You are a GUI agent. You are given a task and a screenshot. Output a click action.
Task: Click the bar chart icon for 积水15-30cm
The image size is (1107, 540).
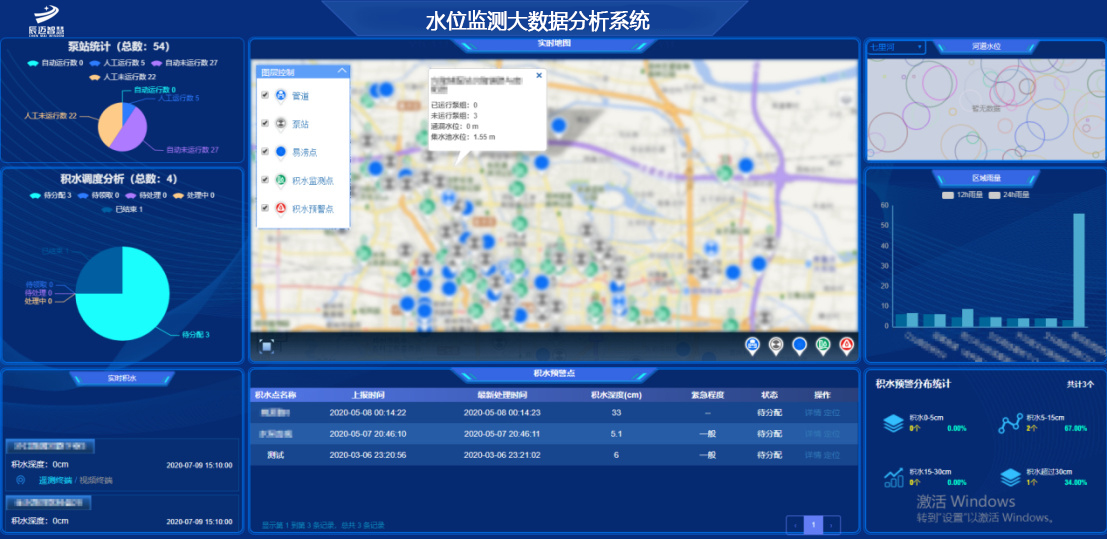click(893, 477)
